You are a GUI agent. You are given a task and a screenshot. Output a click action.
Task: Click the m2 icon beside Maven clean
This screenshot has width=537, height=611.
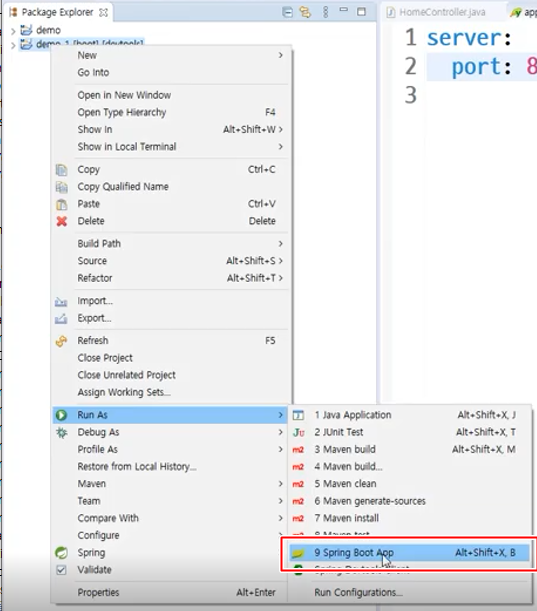click(298, 484)
